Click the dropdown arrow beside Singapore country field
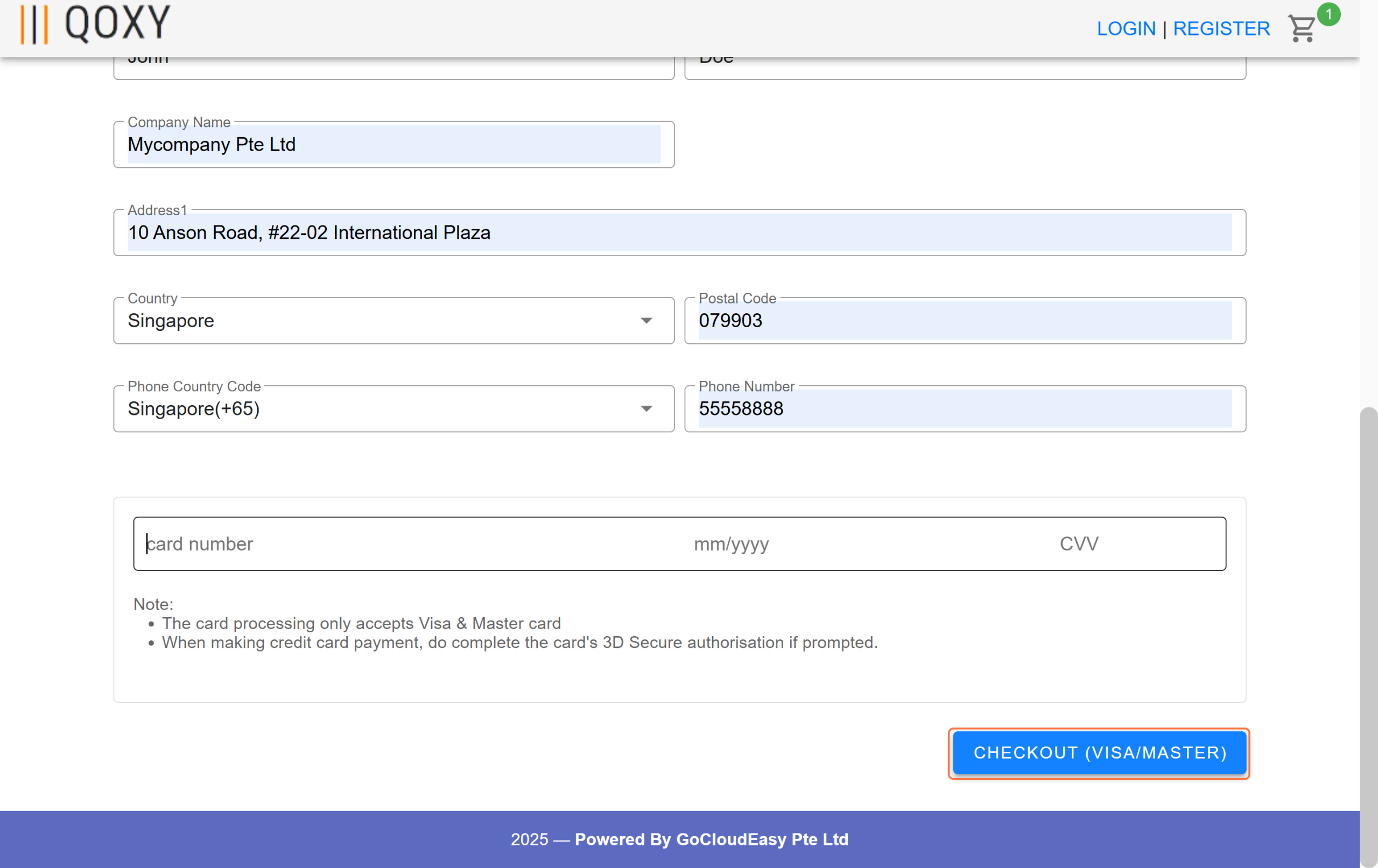 646,320
